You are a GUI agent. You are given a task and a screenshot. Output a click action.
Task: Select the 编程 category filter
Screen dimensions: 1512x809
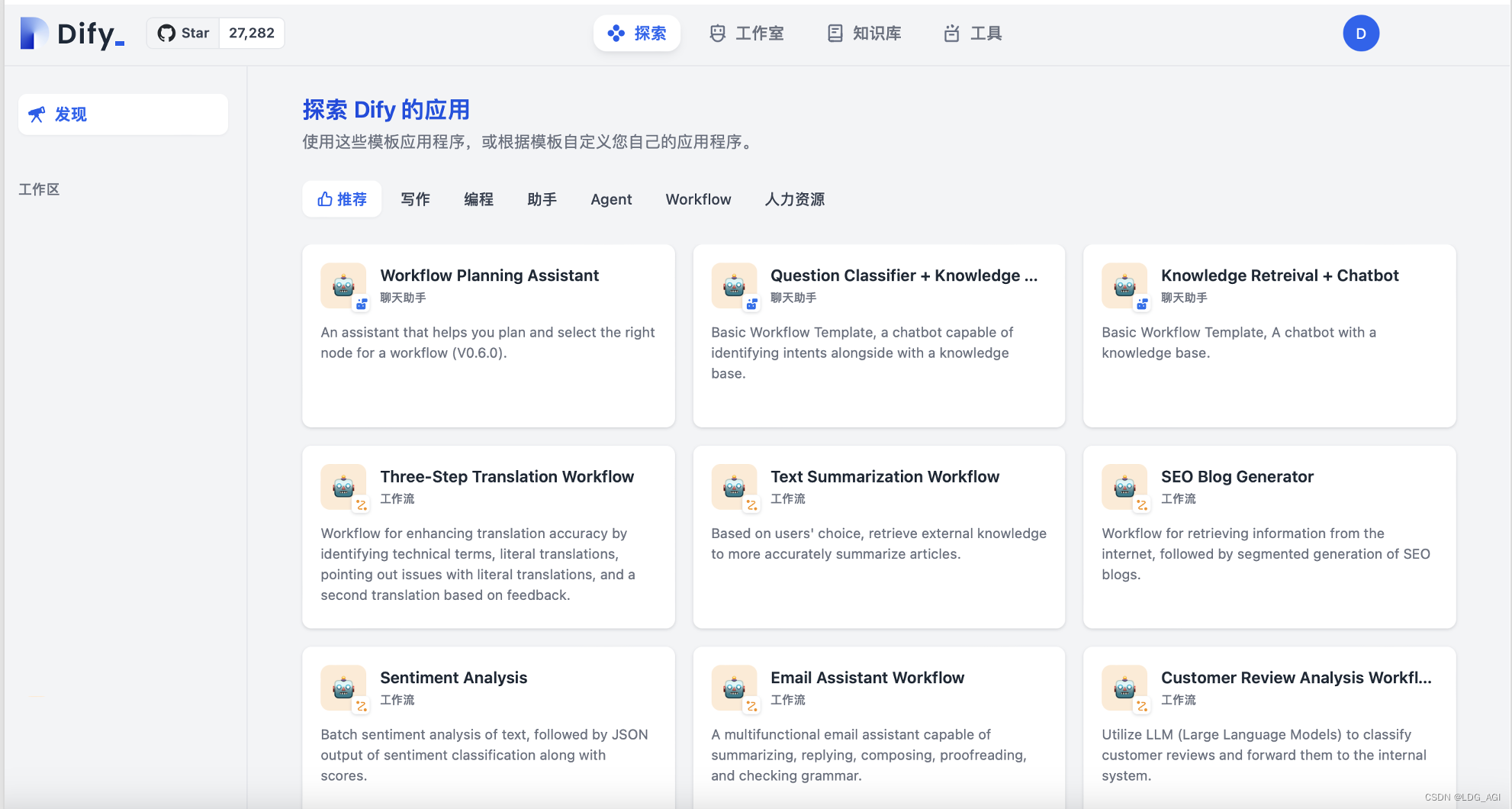479,199
